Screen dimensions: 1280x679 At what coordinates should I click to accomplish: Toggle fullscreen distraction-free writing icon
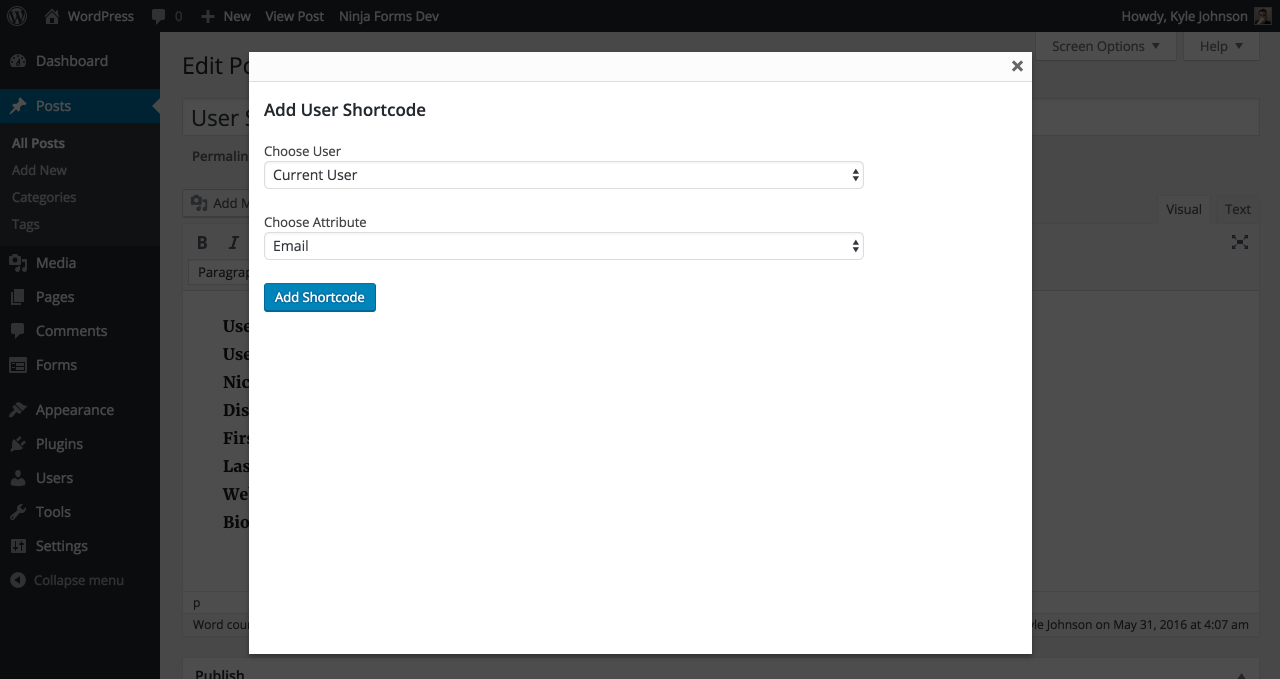click(1240, 242)
